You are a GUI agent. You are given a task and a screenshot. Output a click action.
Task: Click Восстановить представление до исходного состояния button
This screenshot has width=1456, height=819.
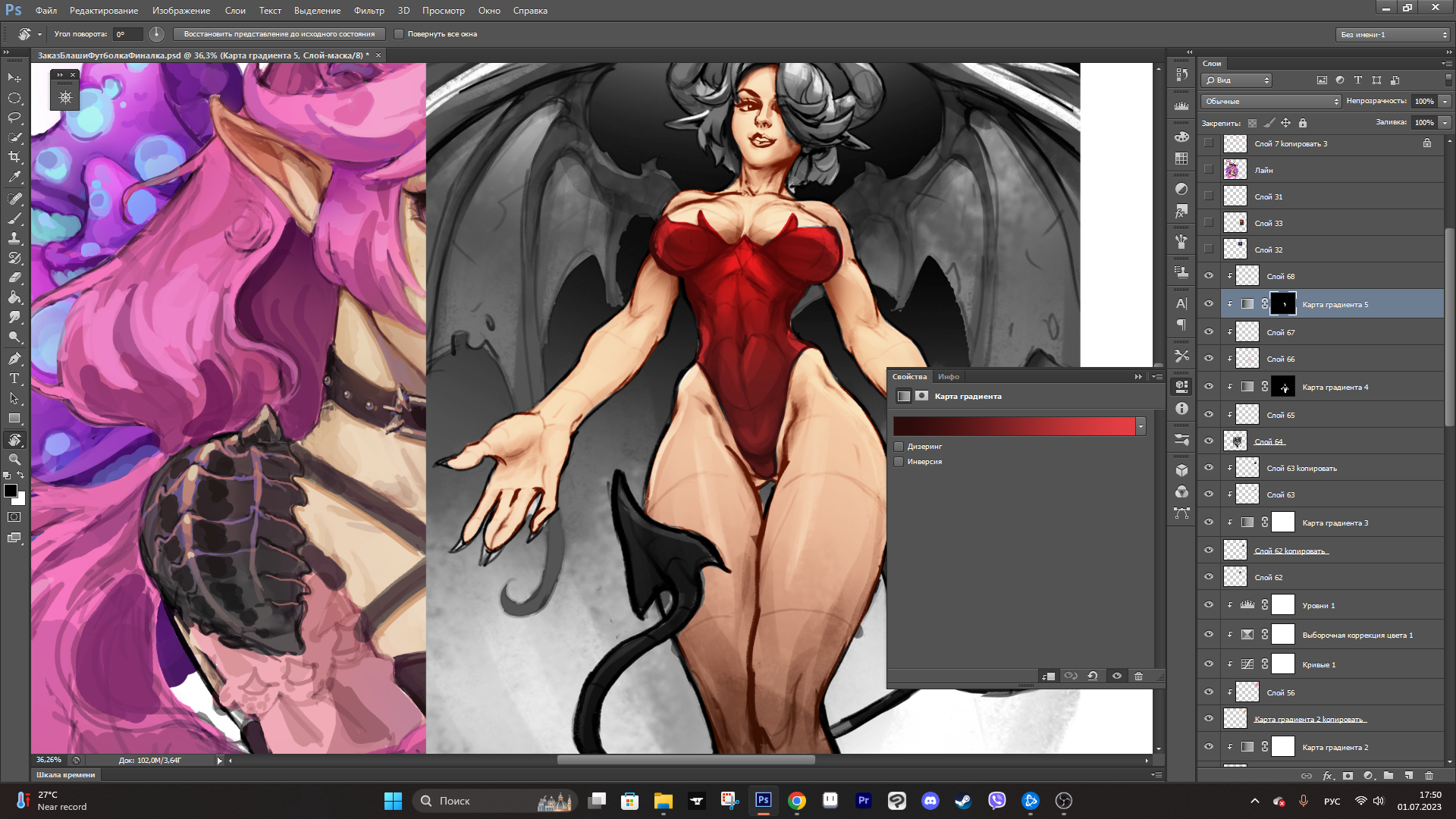[x=279, y=34]
